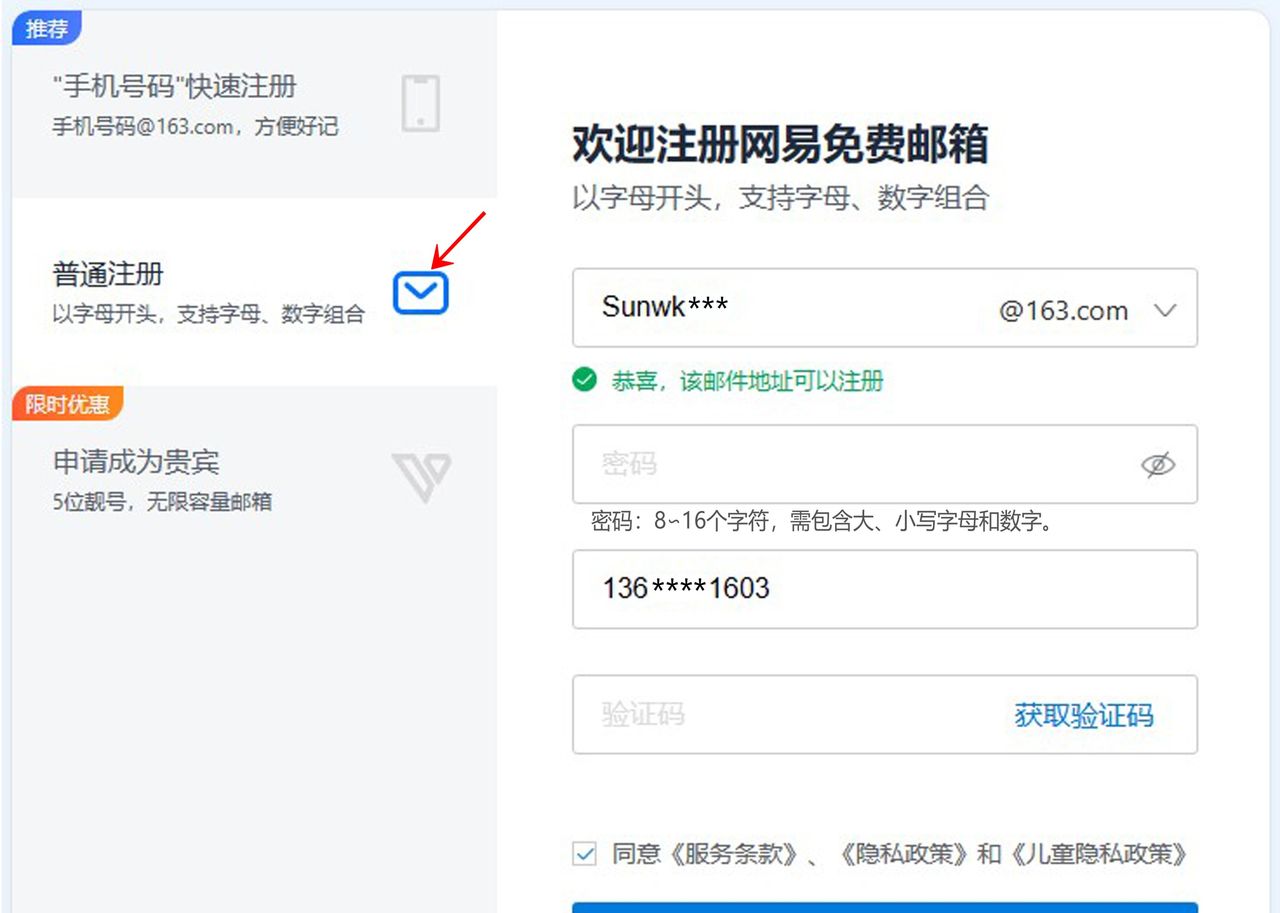This screenshot has height=913, width=1280.
Task: Select the "手机号码"快速注册 tab
Action: pos(255,104)
